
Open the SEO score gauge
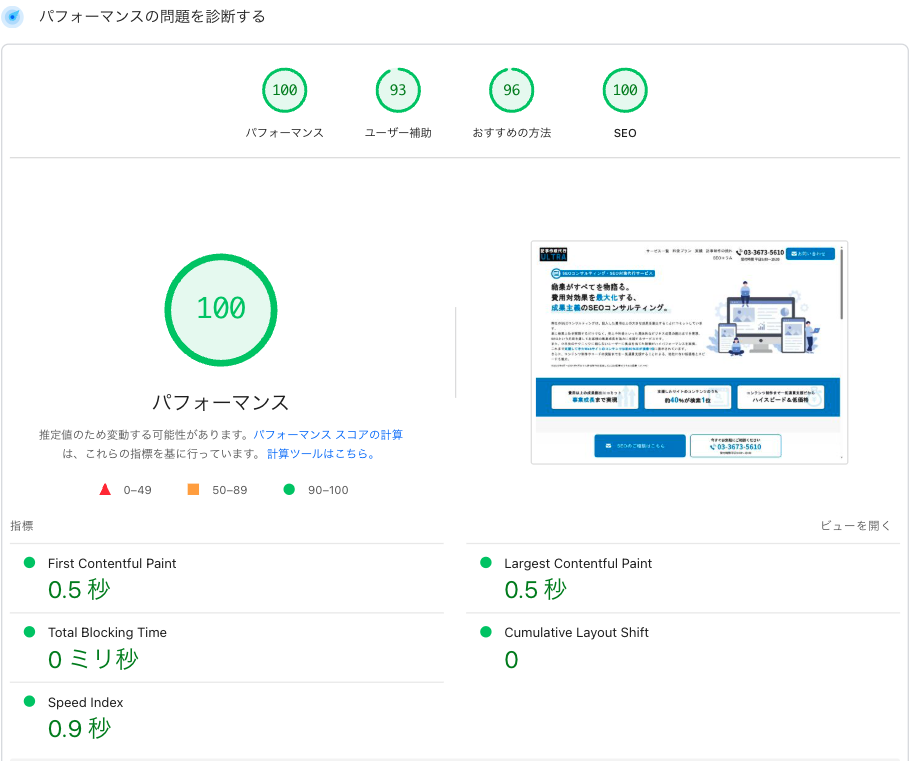coord(625,91)
